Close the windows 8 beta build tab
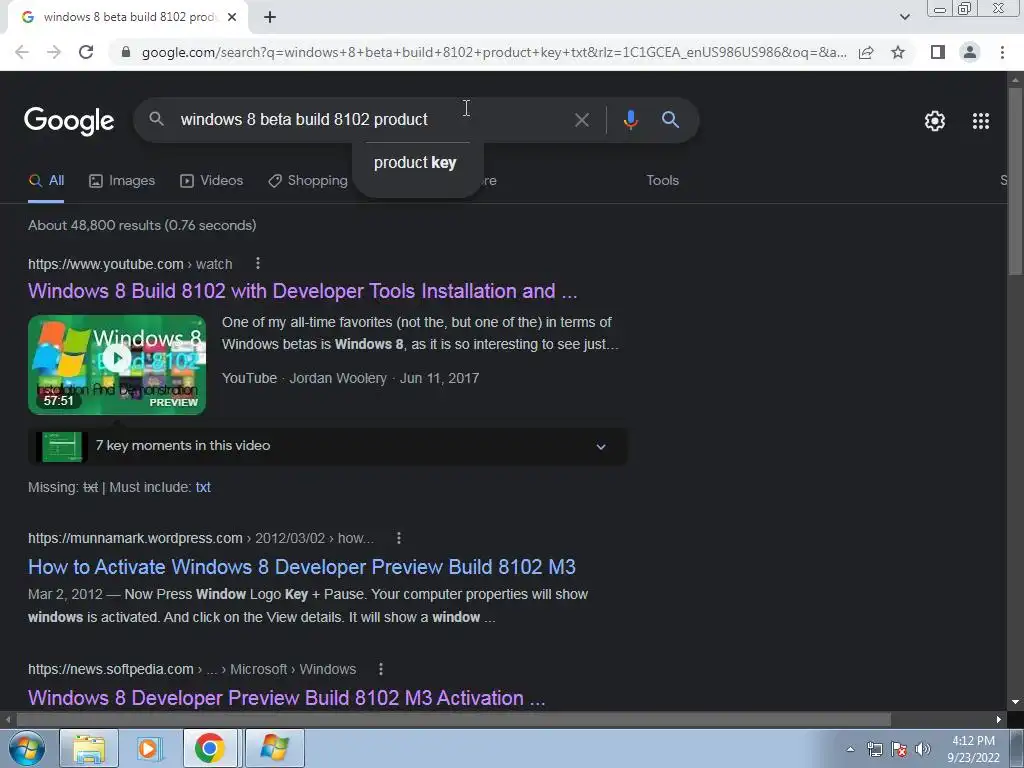The width and height of the screenshot is (1024, 768). click(232, 18)
